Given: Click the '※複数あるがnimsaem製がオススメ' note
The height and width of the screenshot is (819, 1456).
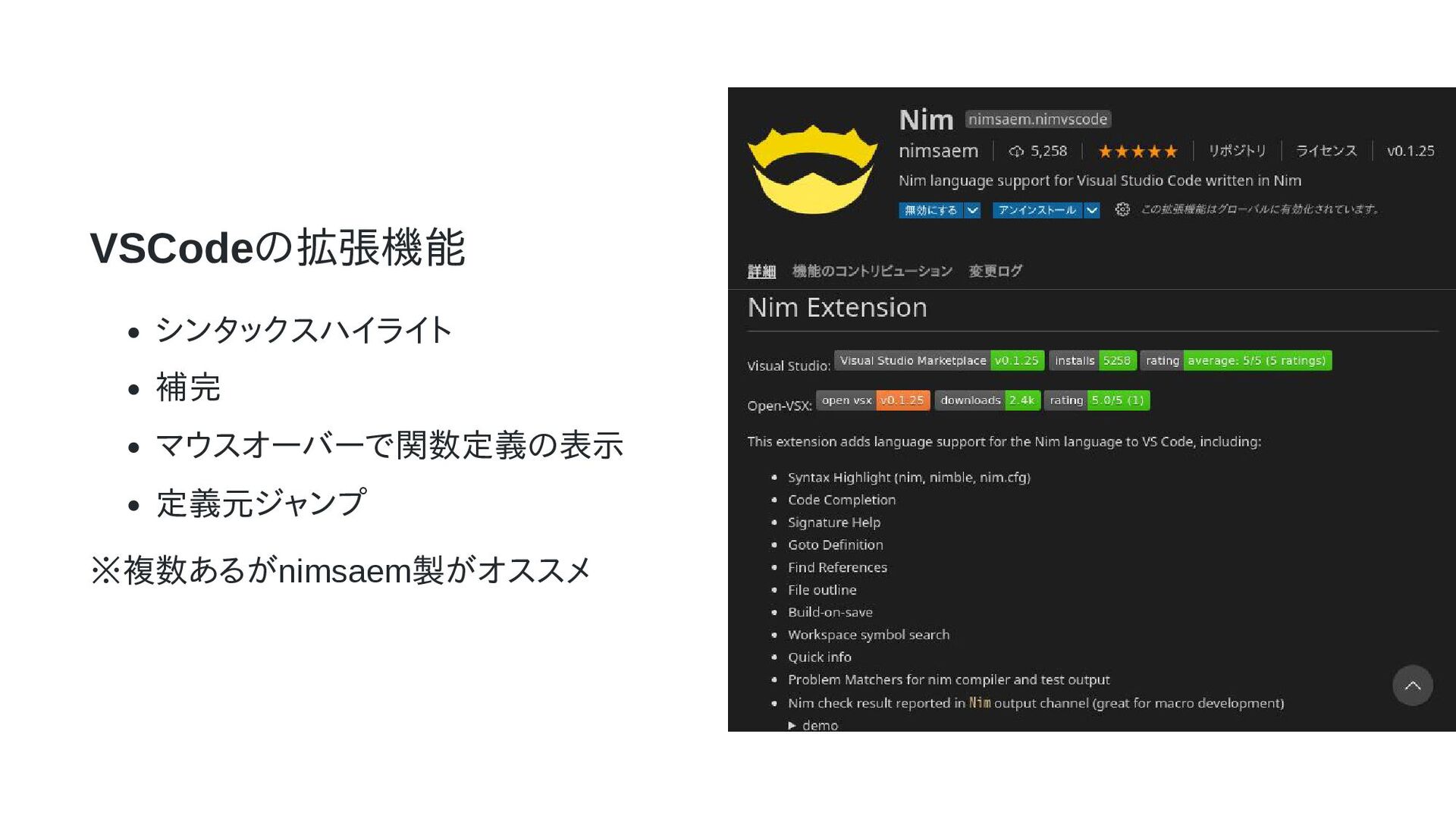Looking at the screenshot, I should point(340,570).
